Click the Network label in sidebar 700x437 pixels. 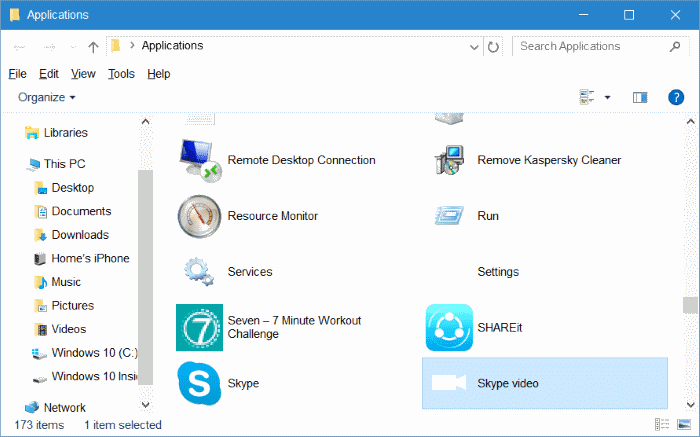coord(65,408)
